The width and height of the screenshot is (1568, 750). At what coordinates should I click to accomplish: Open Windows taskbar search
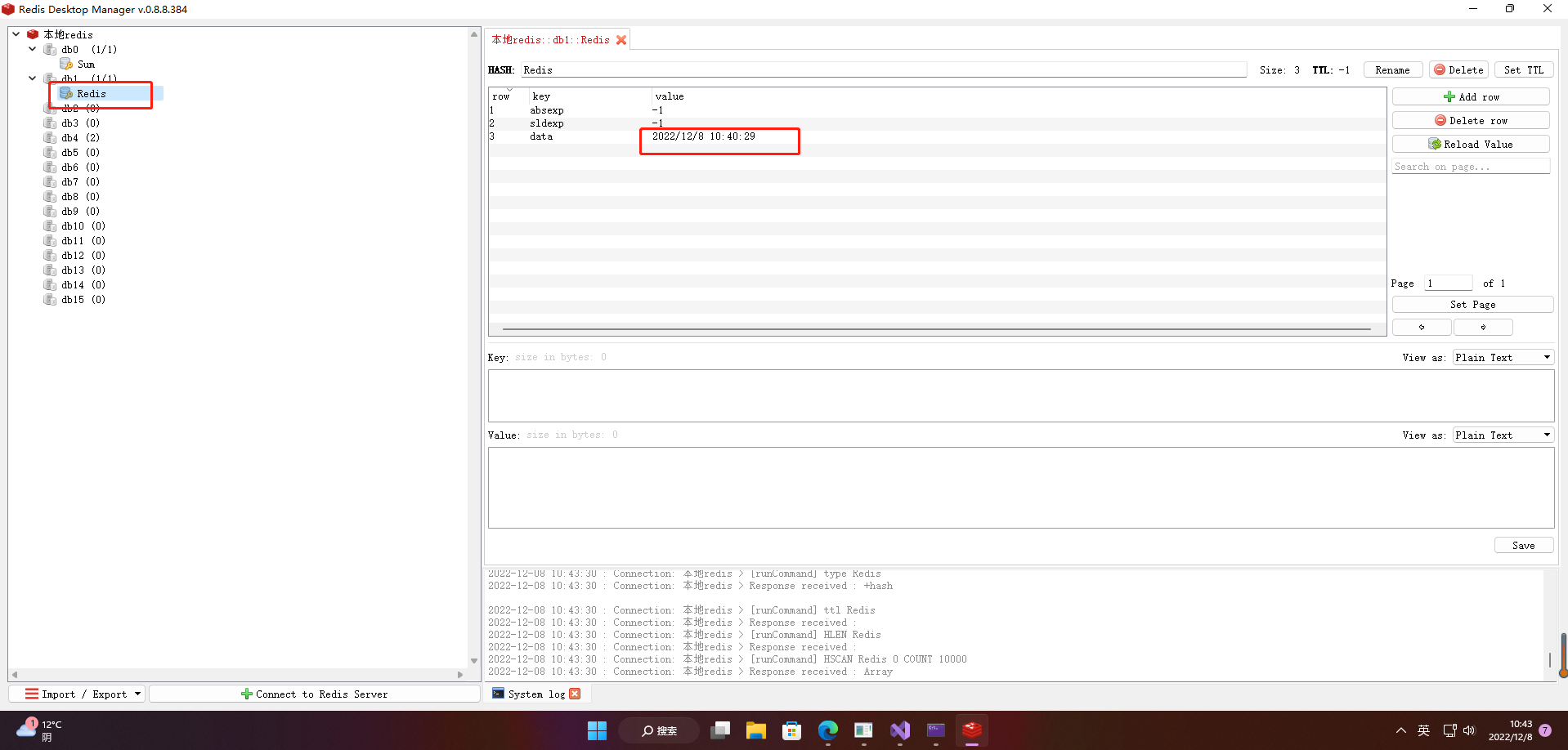[x=659, y=730]
